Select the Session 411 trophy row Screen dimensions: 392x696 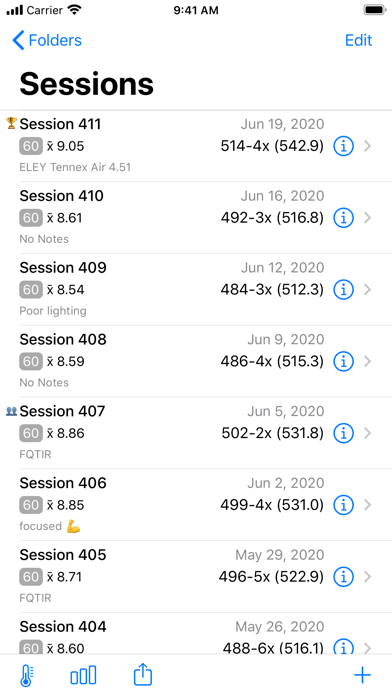(x=196, y=146)
